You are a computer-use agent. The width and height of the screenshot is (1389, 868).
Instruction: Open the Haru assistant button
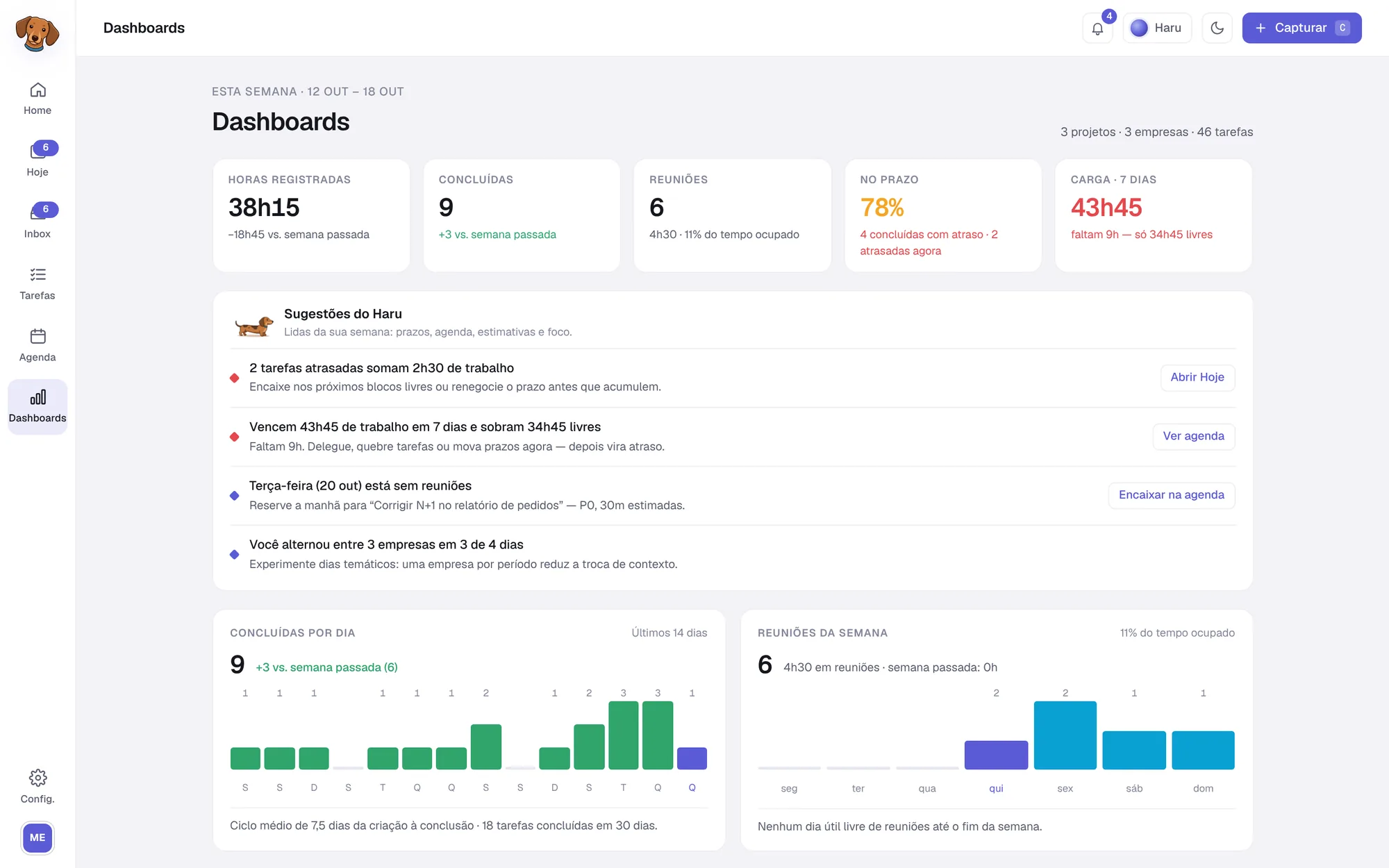click(1157, 28)
